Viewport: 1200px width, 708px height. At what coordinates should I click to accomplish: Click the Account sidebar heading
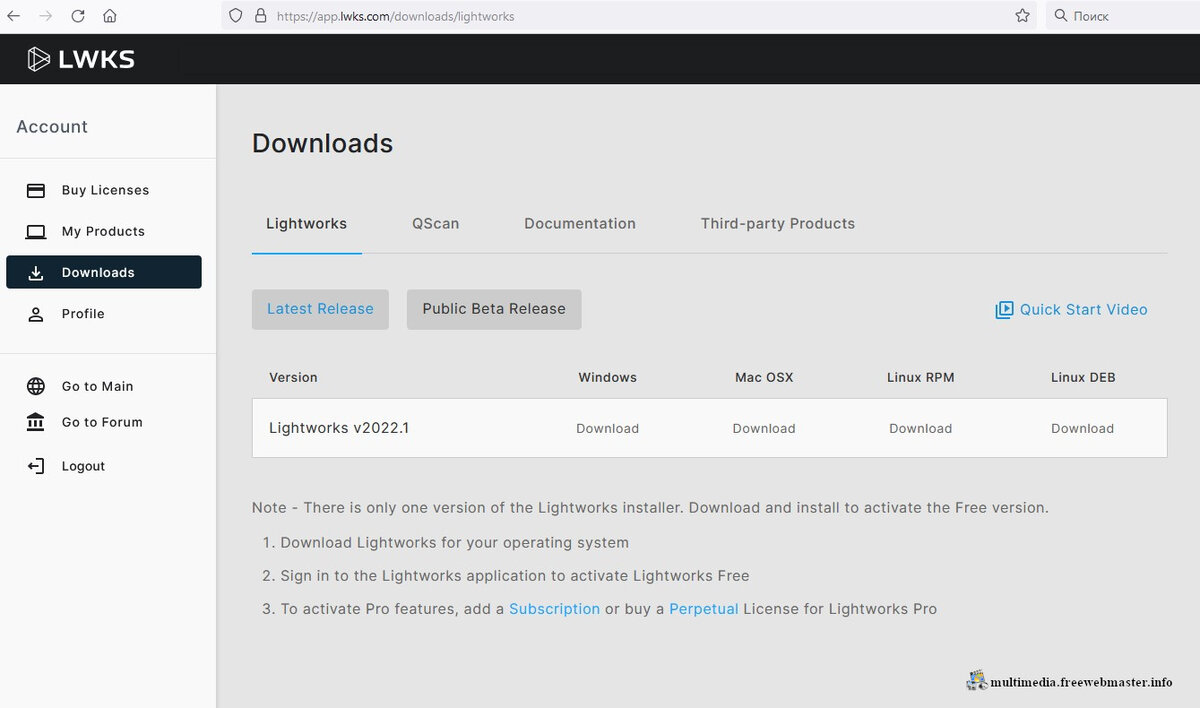pyautogui.click(x=52, y=127)
